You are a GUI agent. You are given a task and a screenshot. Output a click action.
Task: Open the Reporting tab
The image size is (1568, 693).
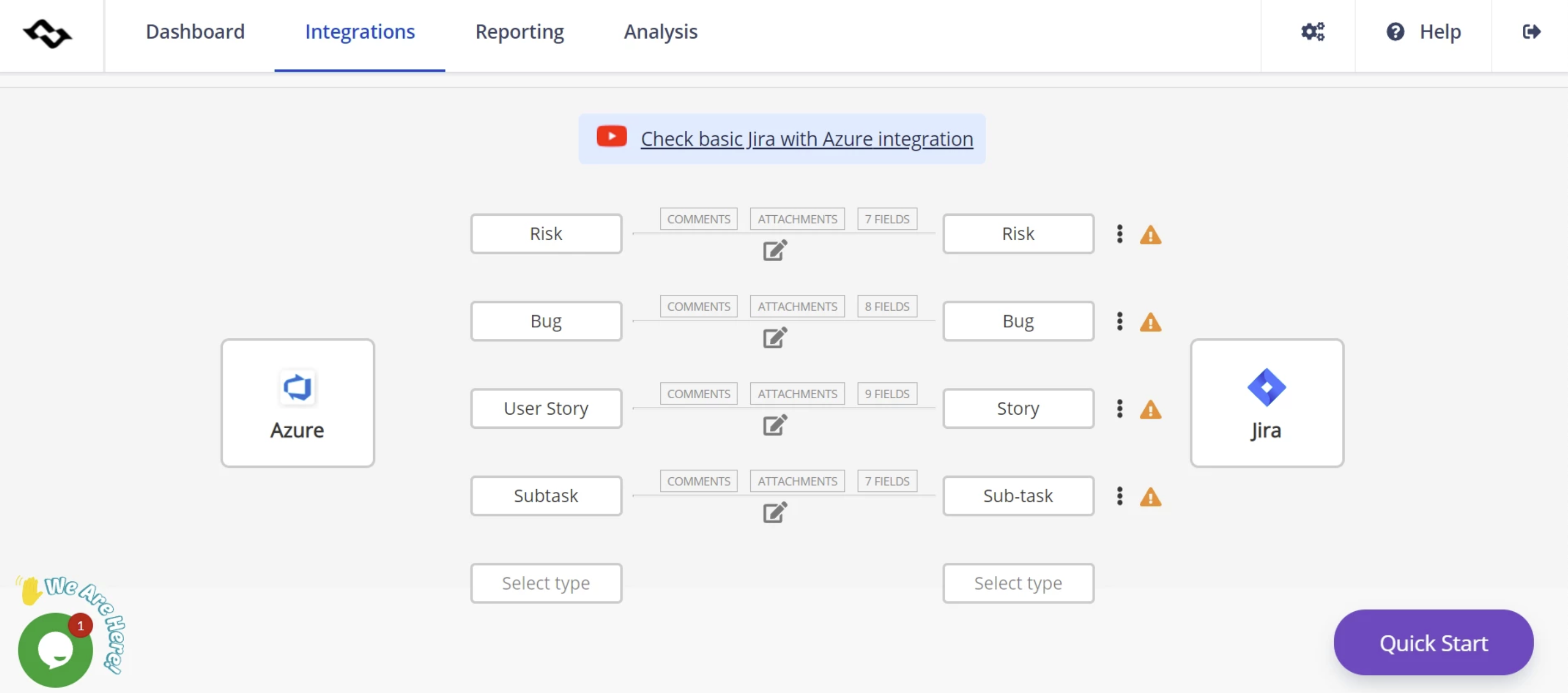[519, 32]
